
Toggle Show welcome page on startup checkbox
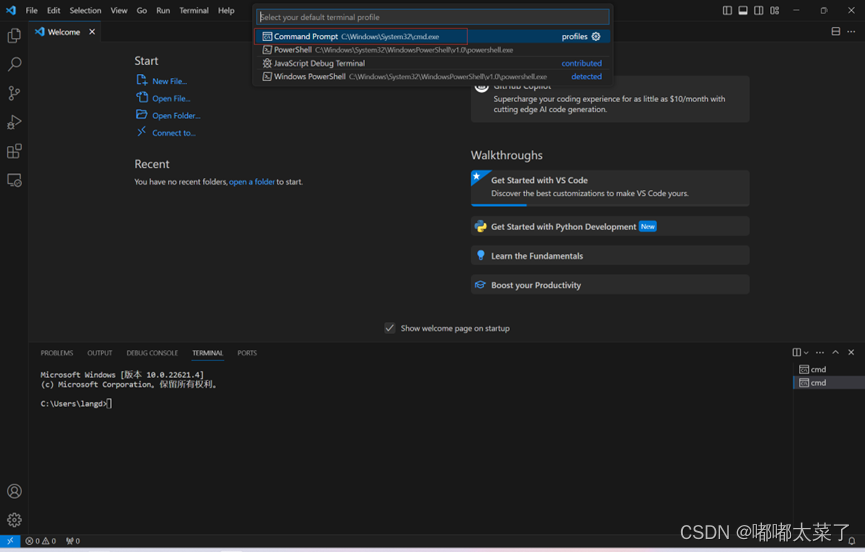(389, 328)
